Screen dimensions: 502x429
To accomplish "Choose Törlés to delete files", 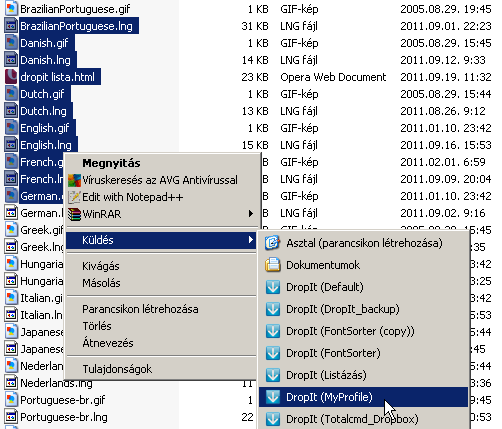I will pyautogui.click(x=161, y=326).
